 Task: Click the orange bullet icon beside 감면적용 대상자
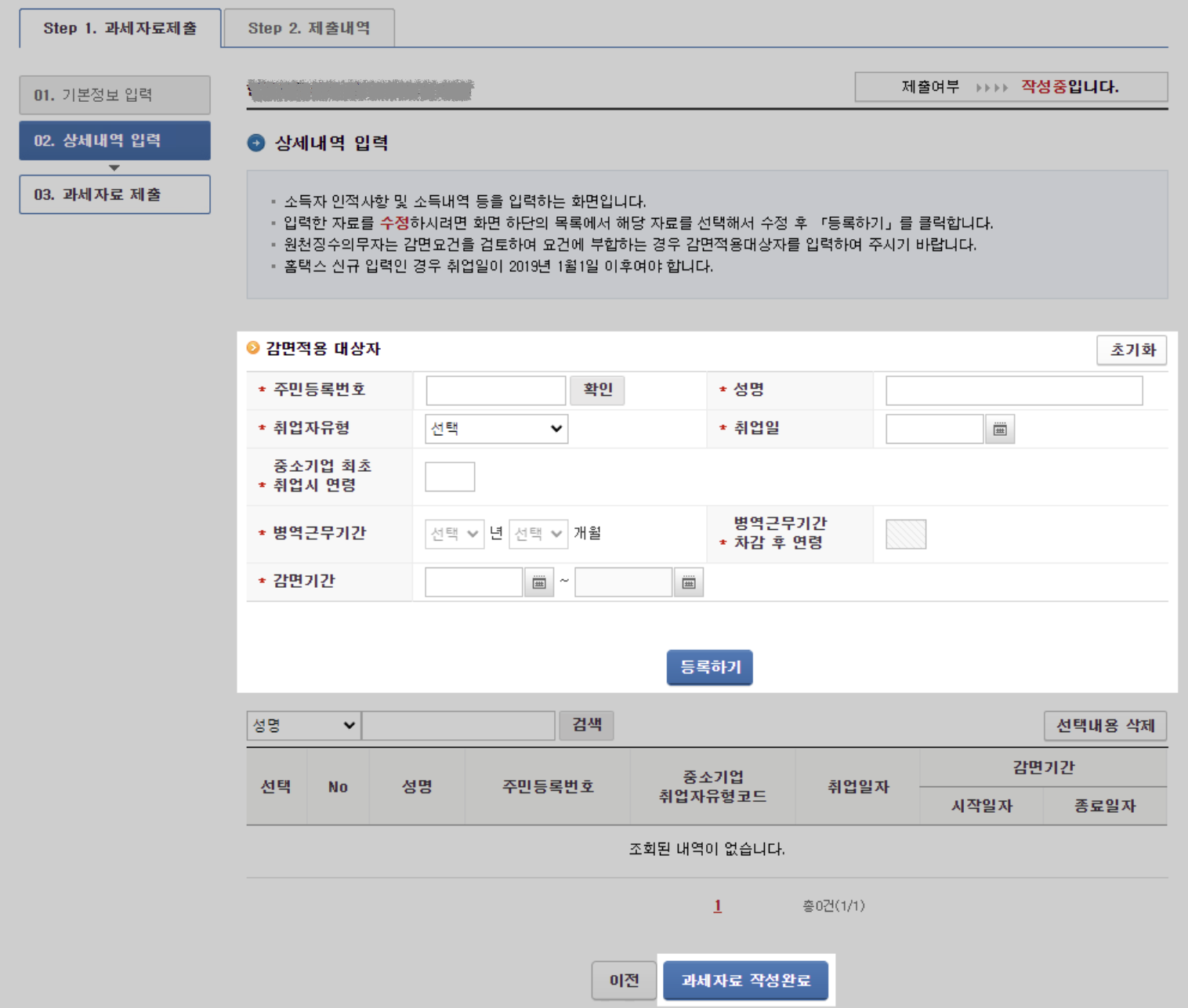(x=253, y=347)
